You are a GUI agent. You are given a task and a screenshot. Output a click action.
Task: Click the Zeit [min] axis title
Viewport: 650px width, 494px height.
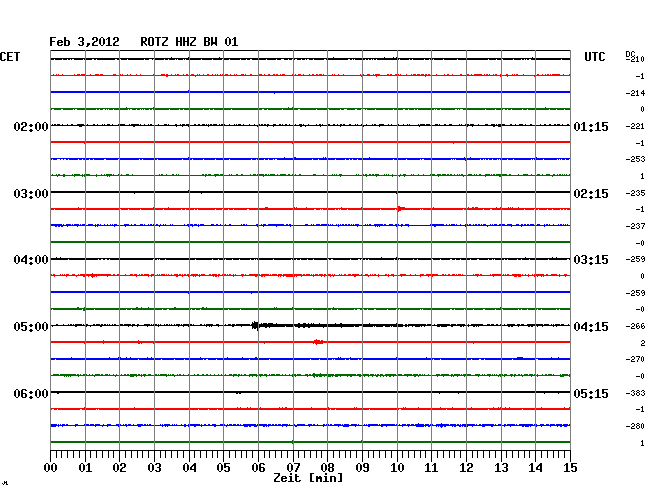(x=308, y=478)
